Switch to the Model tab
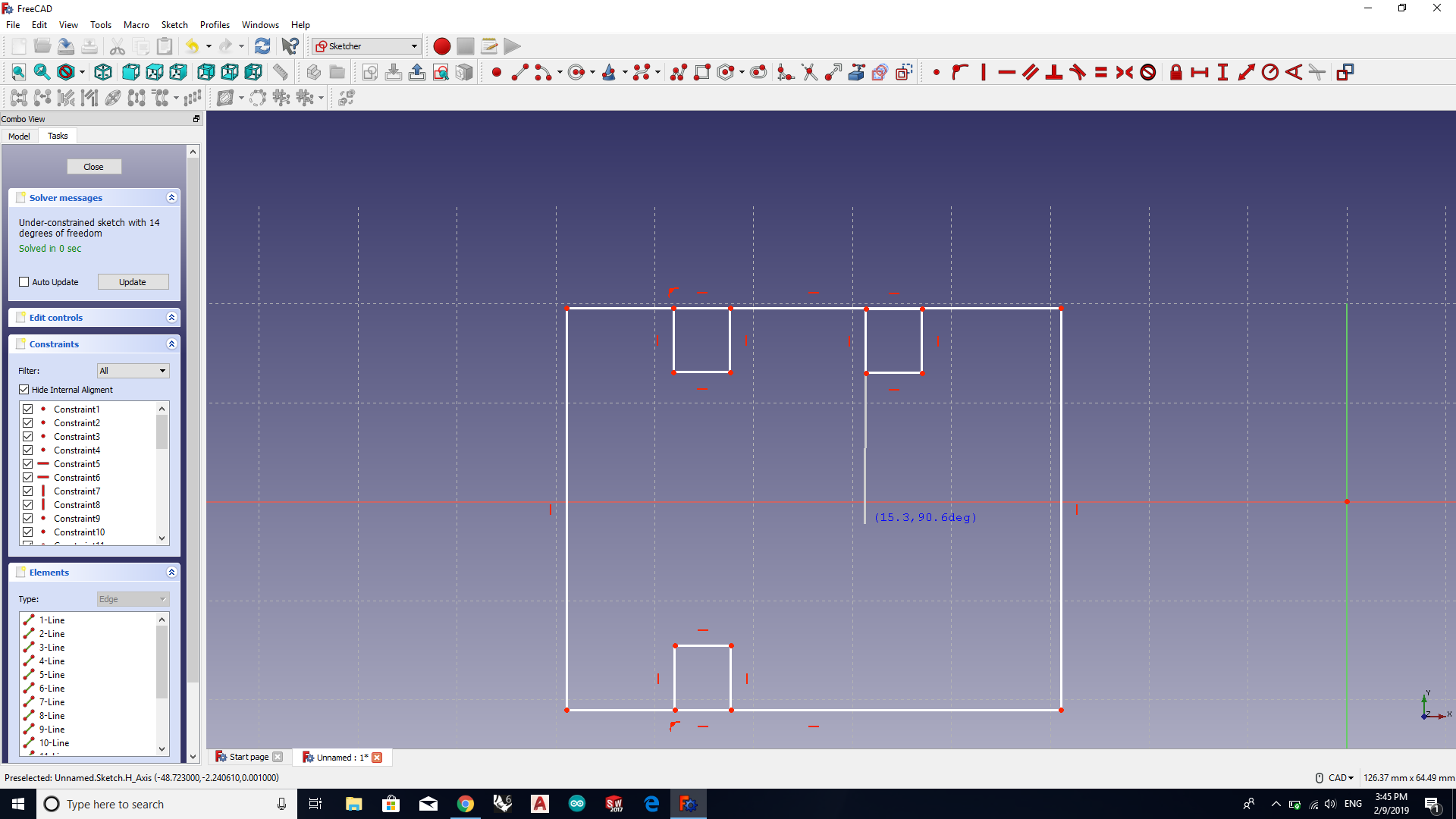 [19, 136]
